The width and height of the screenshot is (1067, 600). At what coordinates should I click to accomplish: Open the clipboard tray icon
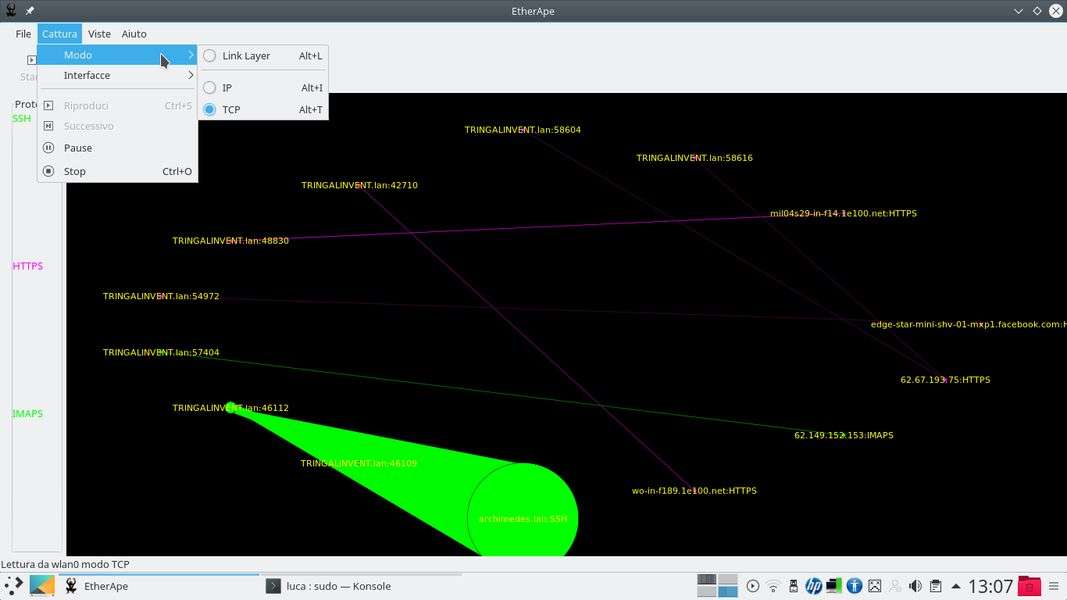tap(935, 586)
